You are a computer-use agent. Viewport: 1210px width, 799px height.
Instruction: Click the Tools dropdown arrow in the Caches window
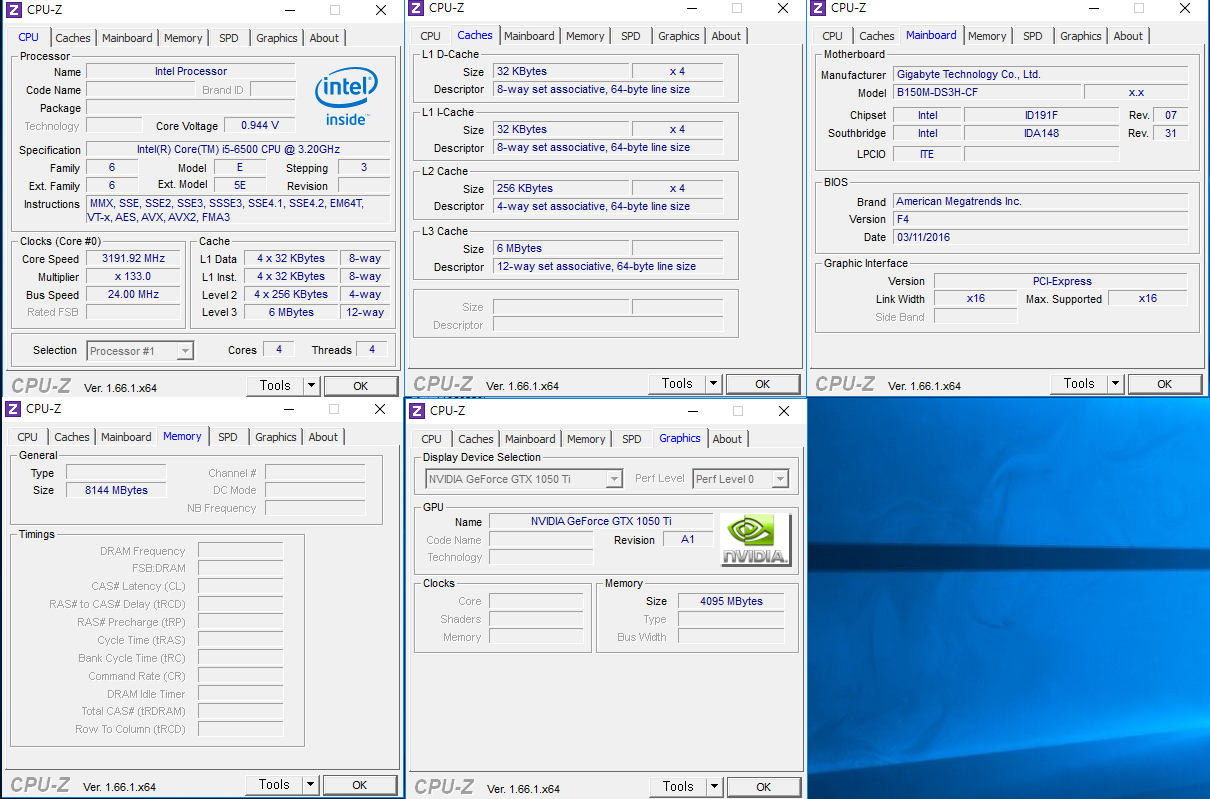tap(713, 384)
